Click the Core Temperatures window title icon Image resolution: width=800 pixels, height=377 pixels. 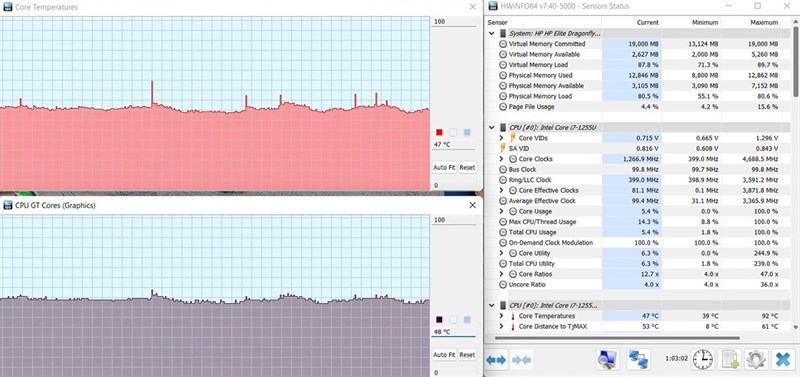point(7,7)
